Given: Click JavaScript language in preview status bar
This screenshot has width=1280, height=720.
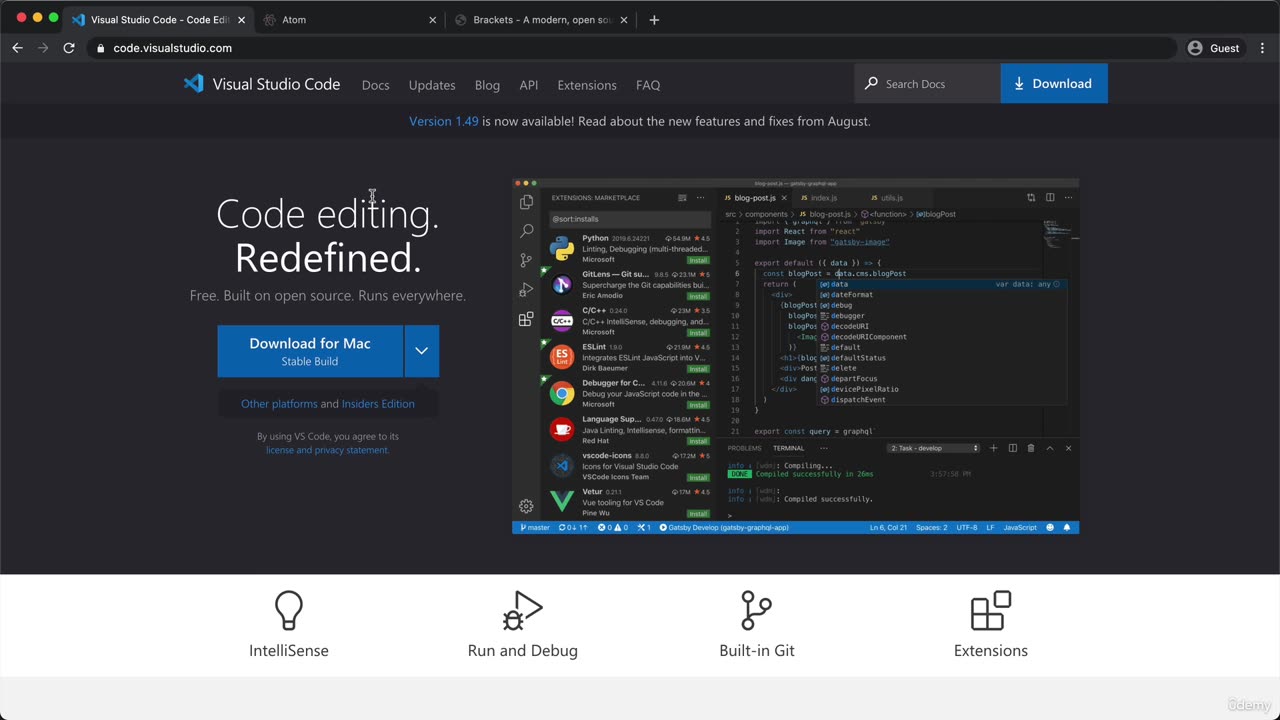Looking at the screenshot, I should 1020,527.
